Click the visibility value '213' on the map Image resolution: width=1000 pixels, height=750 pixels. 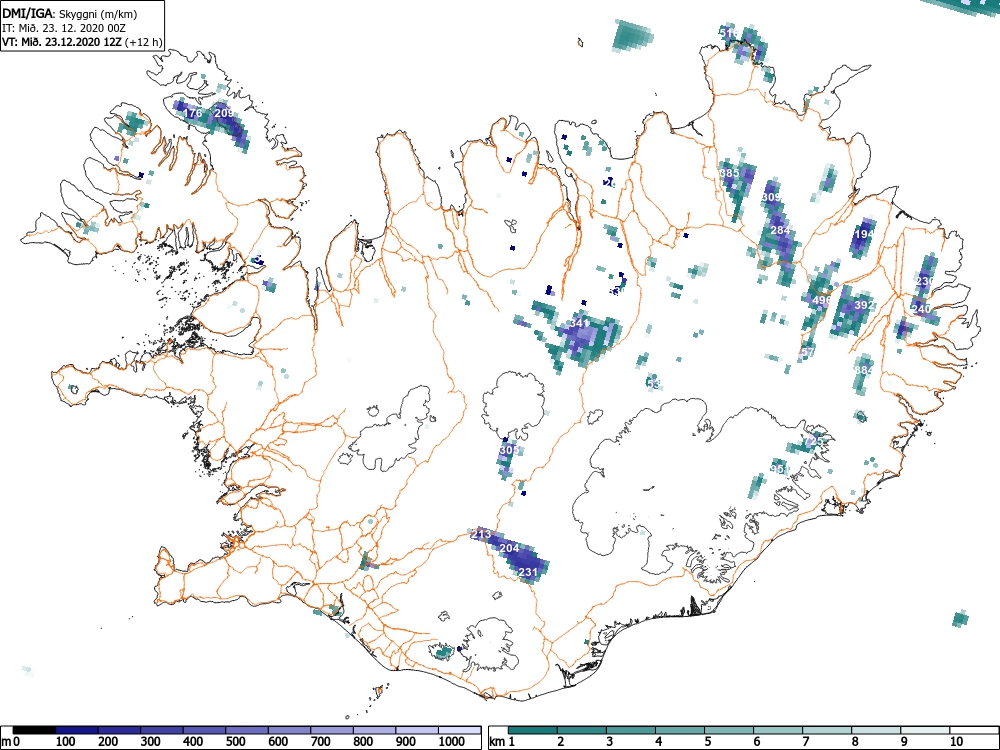click(482, 534)
